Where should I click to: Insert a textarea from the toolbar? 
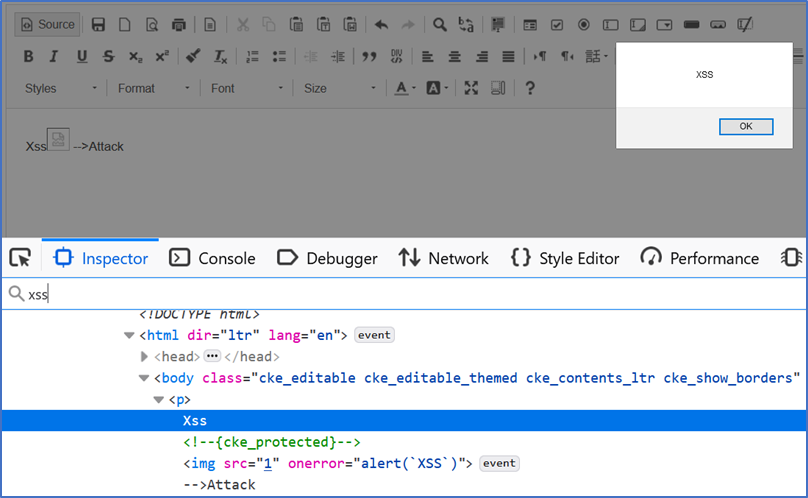(637, 24)
